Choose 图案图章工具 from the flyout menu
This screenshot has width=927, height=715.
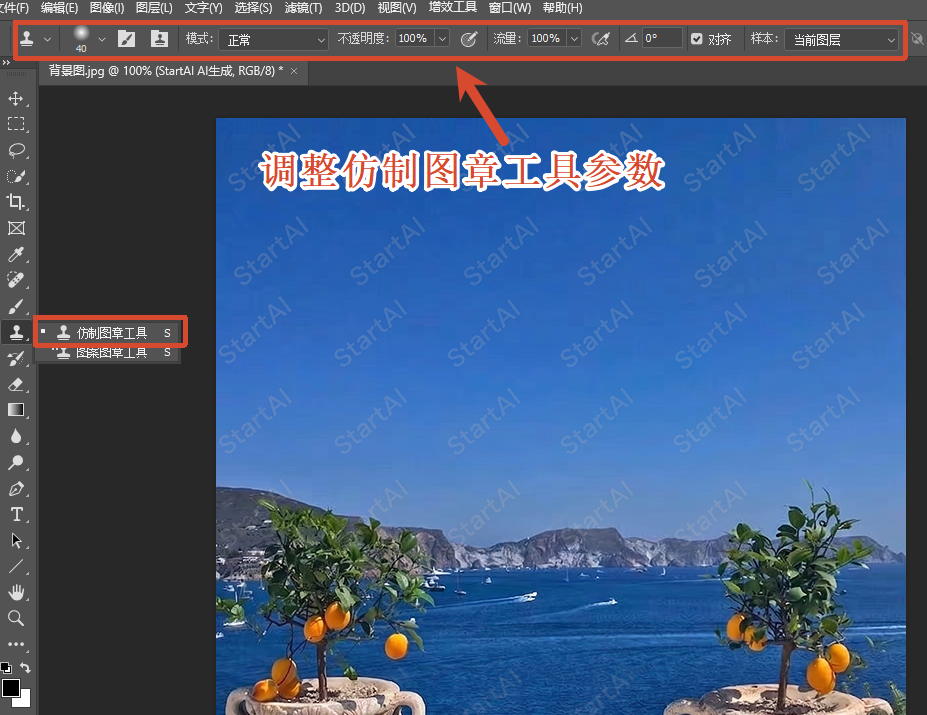[x=110, y=352]
